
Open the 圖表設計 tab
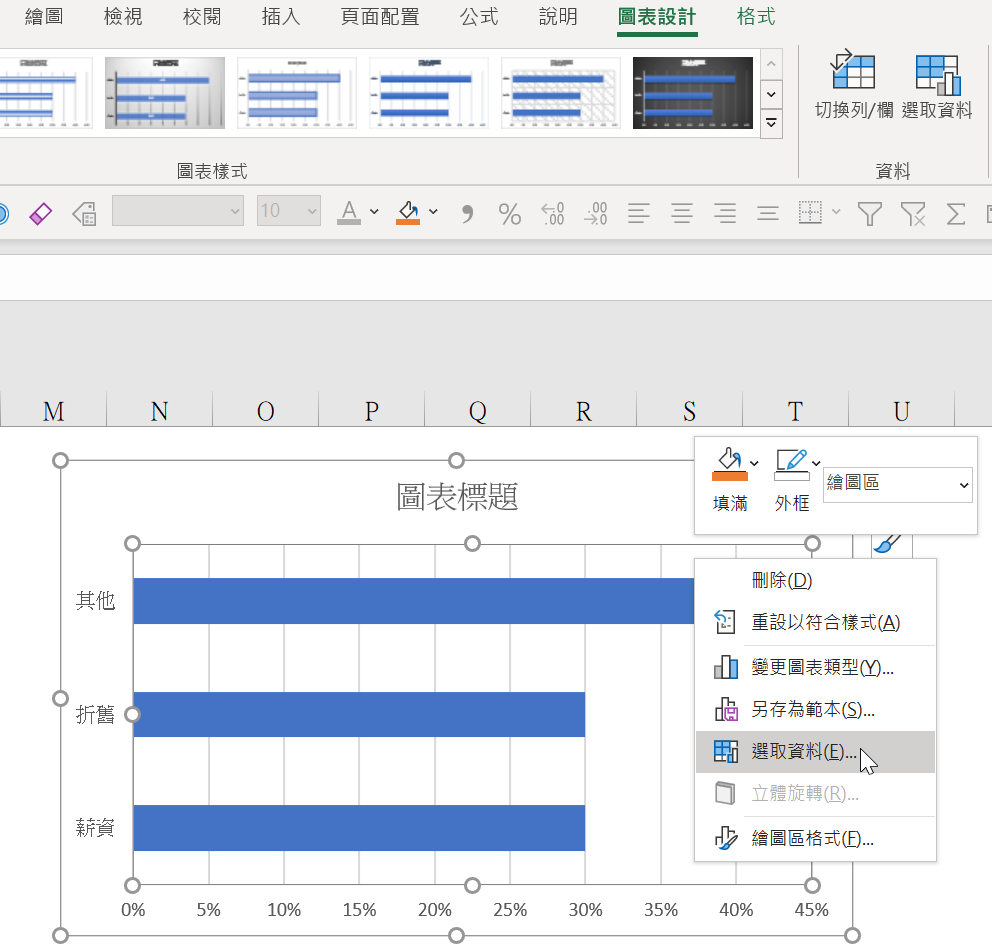(657, 17)
